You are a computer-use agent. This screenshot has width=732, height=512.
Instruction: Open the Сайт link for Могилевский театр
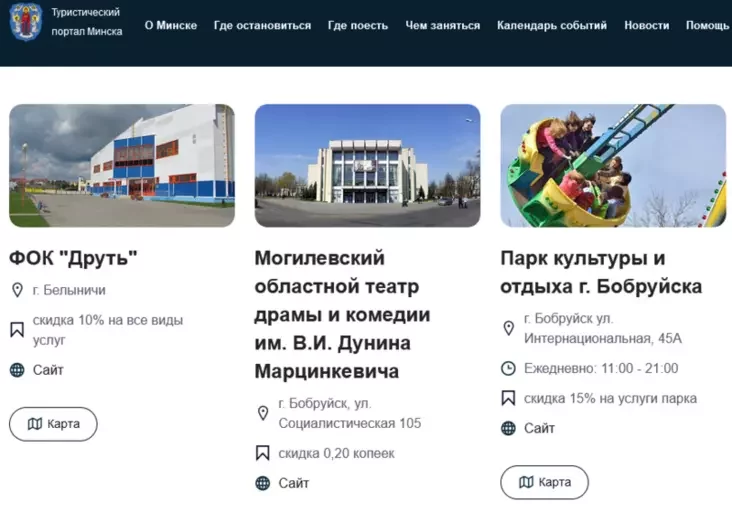pos(294,483)
